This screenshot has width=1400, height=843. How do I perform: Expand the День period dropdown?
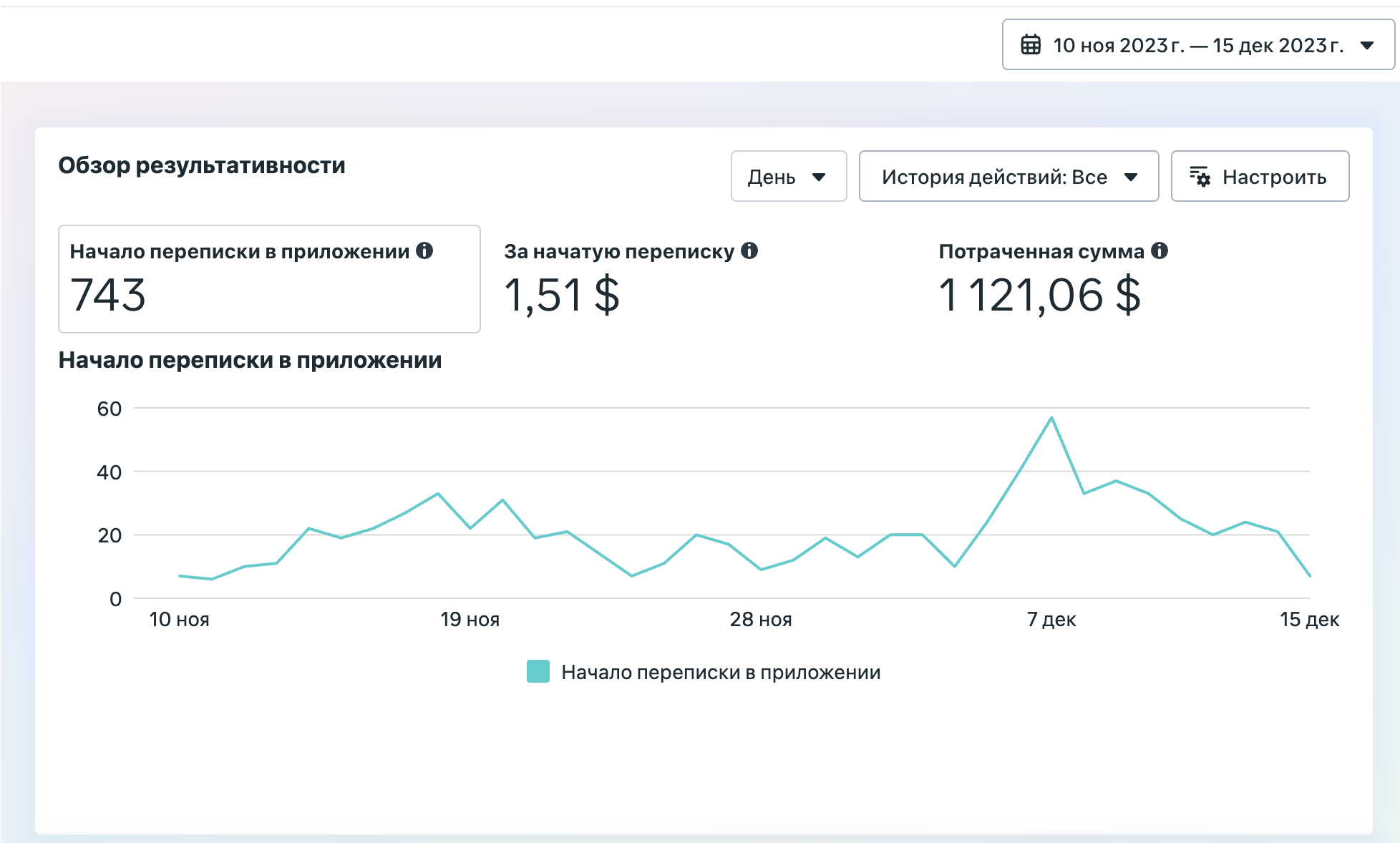pyautogui.click(x=789, y=176)
